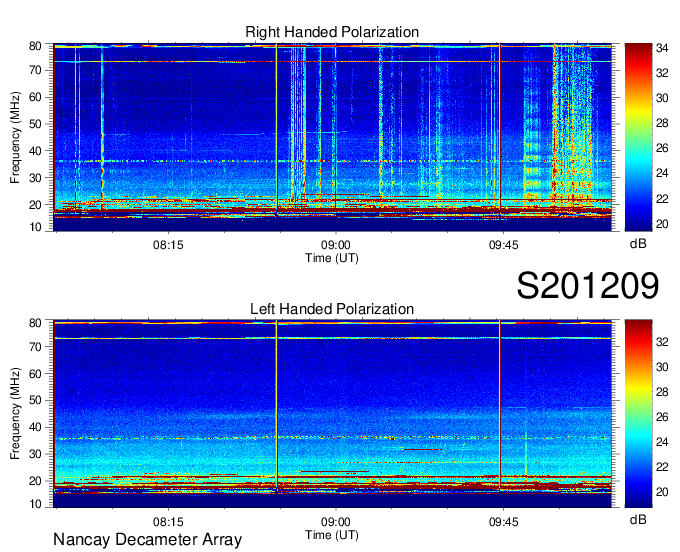This screenshot has width=680, height=552.
Task: Click the Left Handed panel color bar
Action: tap(638, 414)
